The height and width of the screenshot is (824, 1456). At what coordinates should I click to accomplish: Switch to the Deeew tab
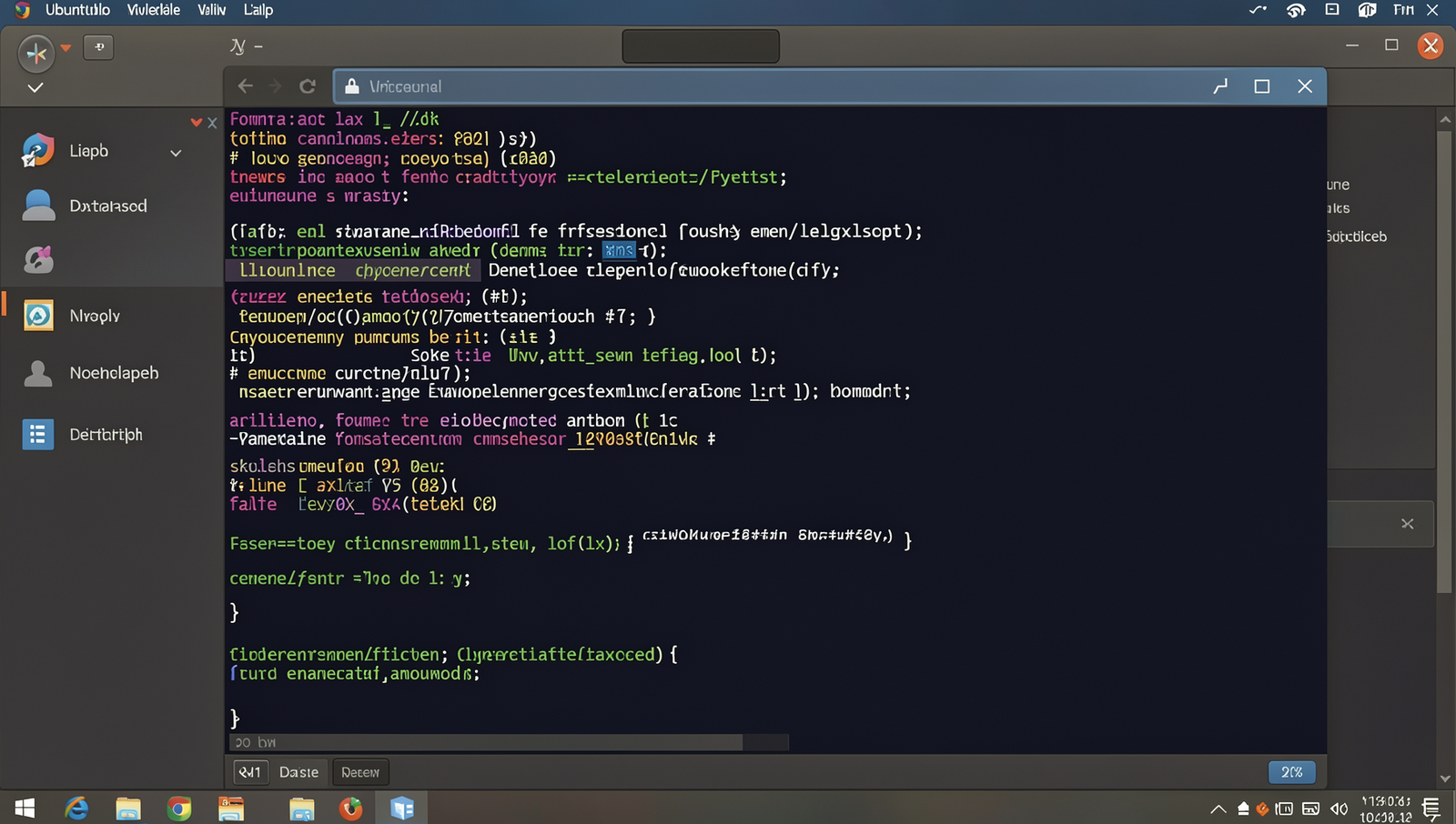click(360, 772)
